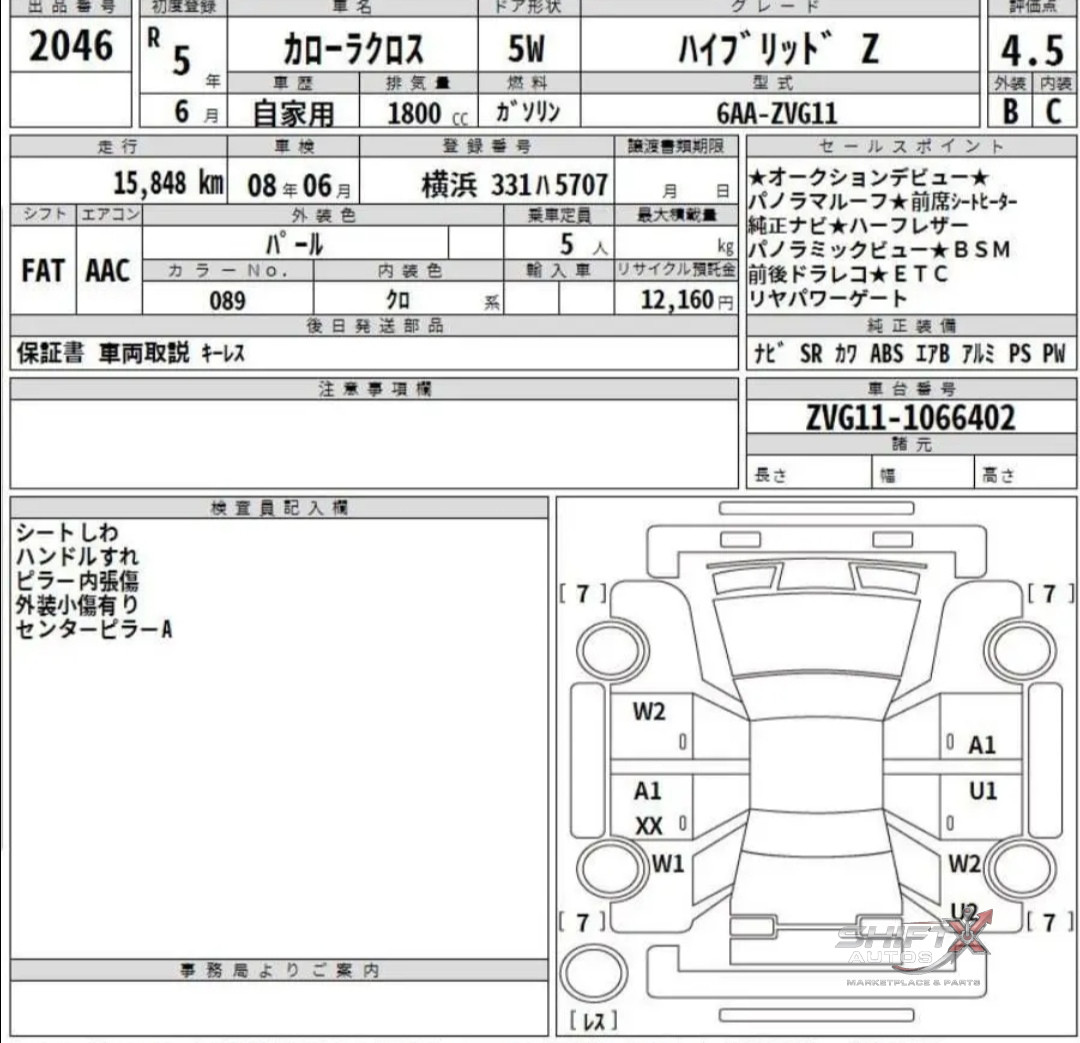Screen dimensions: 1080x1043
Task: Select the interior grade letter C
Action: (1054, 112)
